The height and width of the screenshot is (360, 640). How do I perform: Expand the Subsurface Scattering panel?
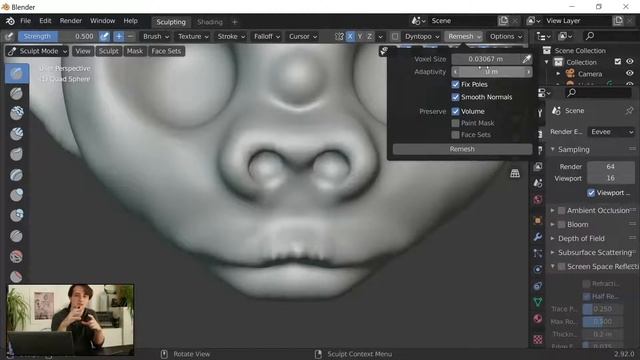[x=594, y=253]
